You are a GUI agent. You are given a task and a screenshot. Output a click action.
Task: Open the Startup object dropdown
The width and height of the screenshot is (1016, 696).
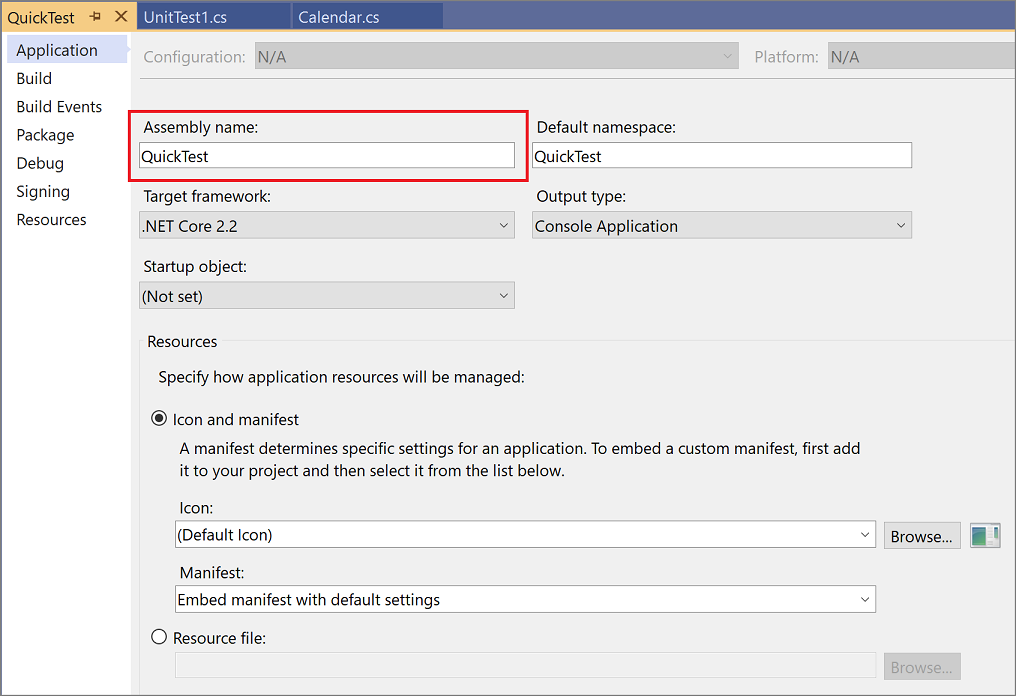327,296
